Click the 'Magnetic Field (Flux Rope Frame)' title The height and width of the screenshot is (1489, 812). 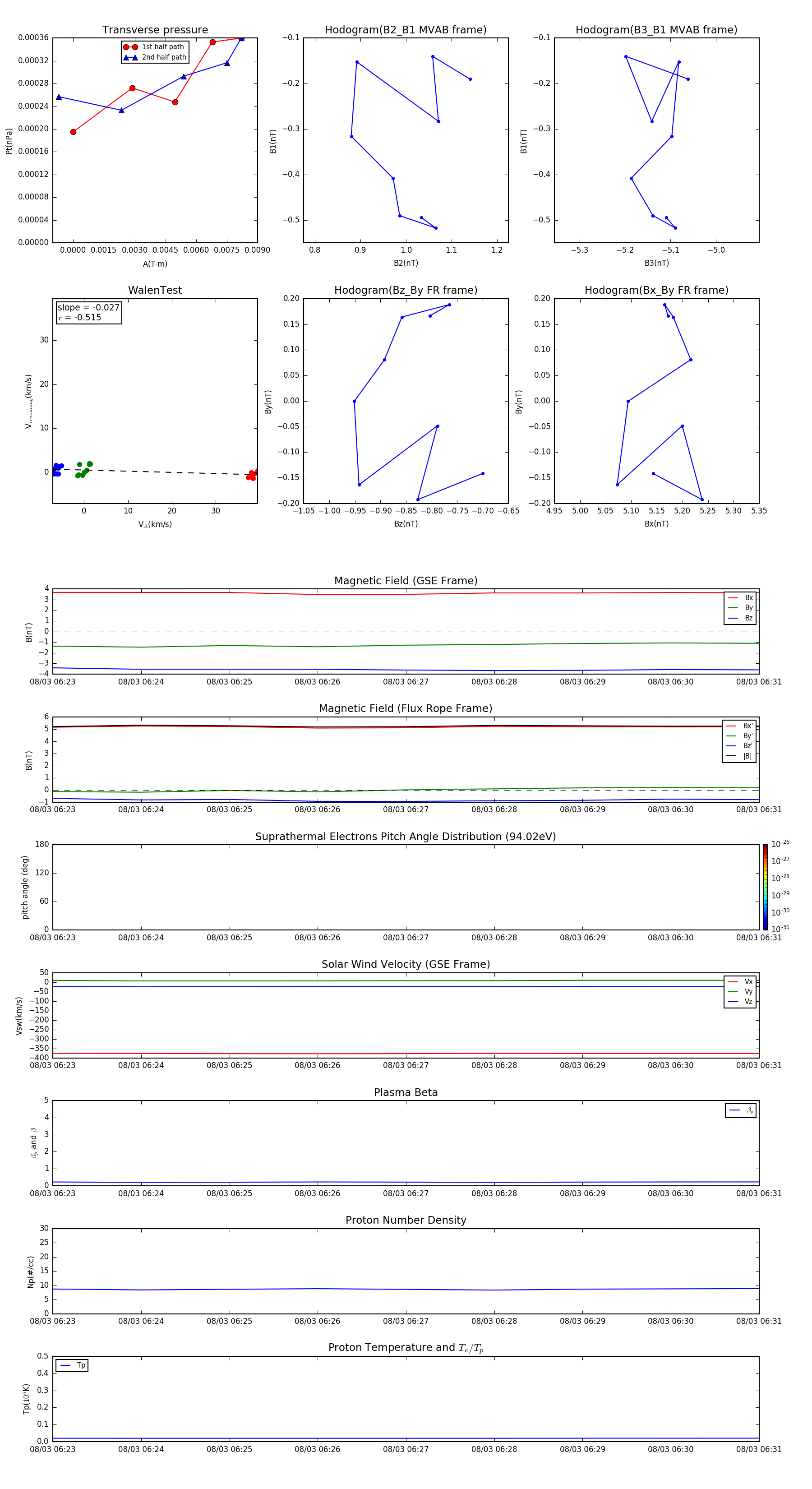[x=406, y=709]
